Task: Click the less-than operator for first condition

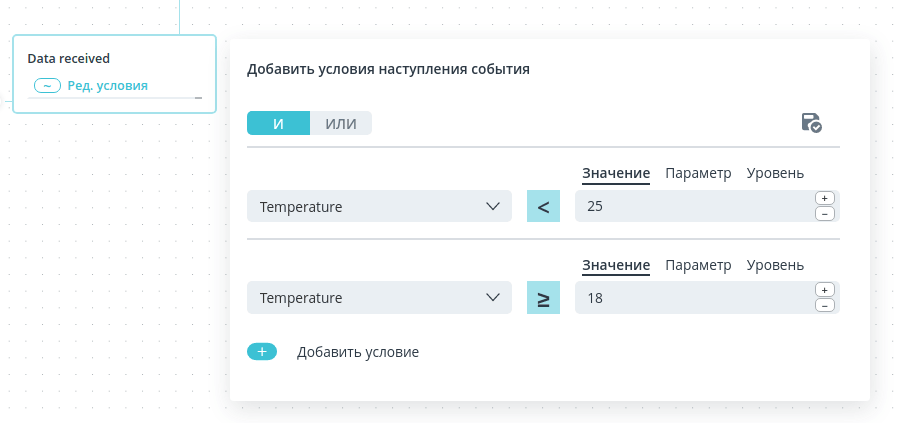Action: coord(543,206)
